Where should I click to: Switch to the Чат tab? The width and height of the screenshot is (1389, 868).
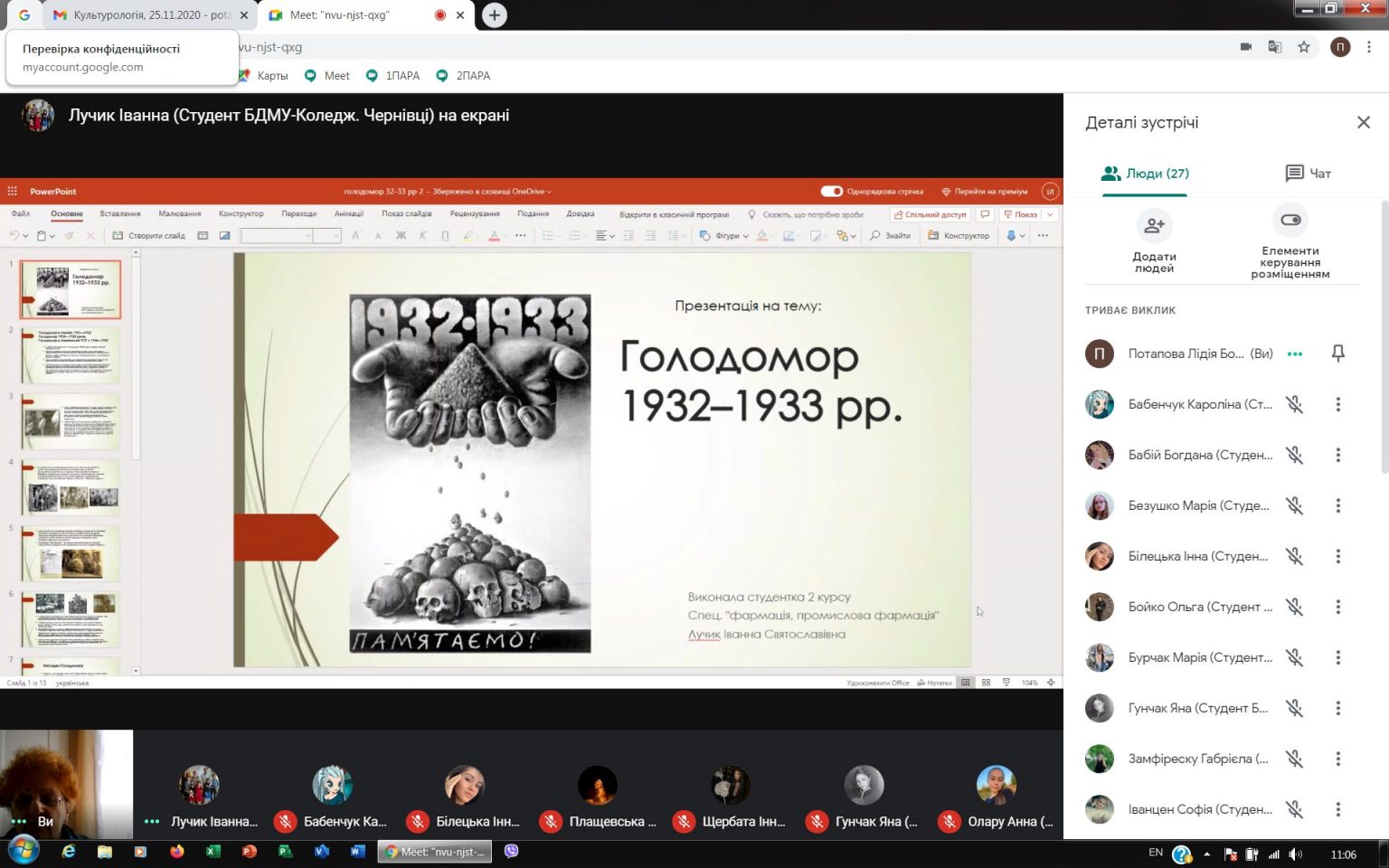tap(1308, 173)
